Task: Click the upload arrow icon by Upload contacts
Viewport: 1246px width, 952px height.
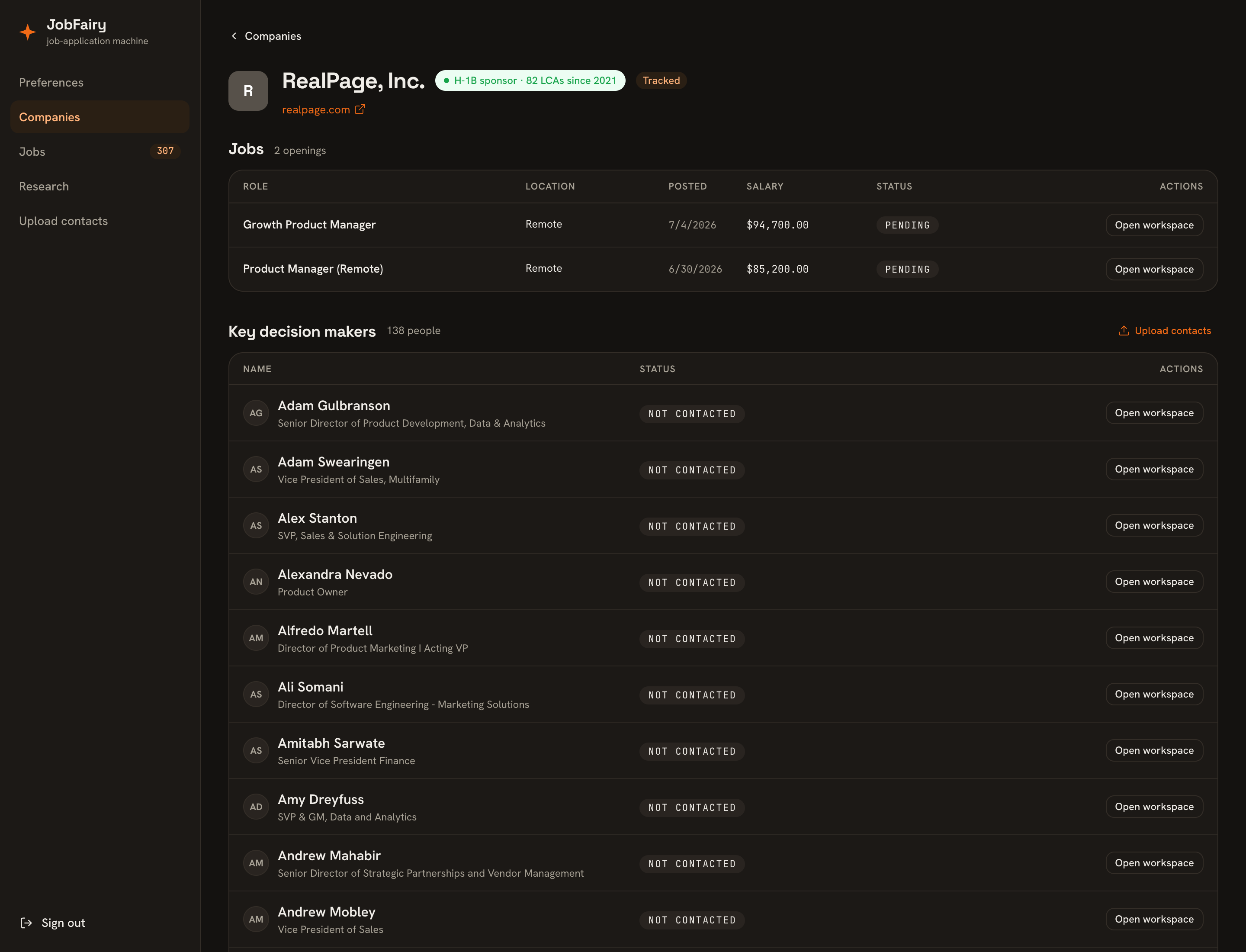Action: click(1124, 330)
